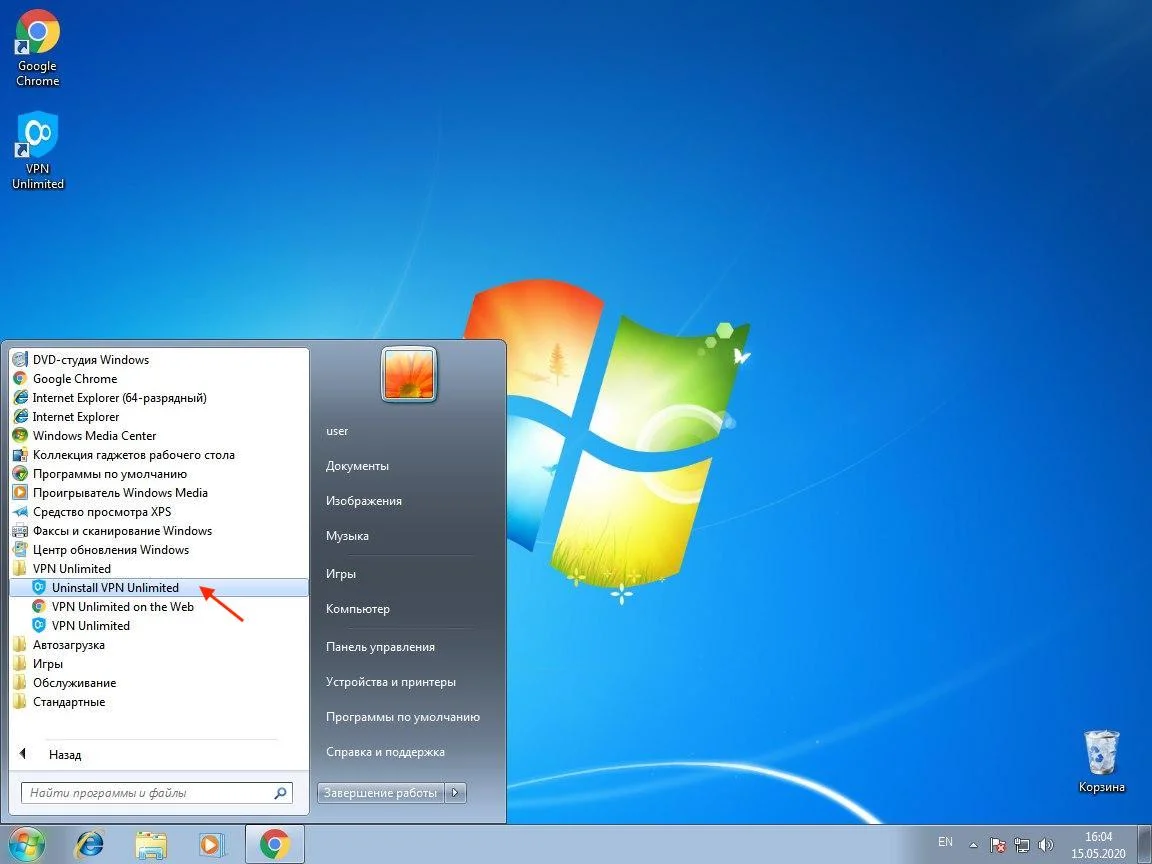Launch Windows Media Player from taskbar

[x=211, y=844]
